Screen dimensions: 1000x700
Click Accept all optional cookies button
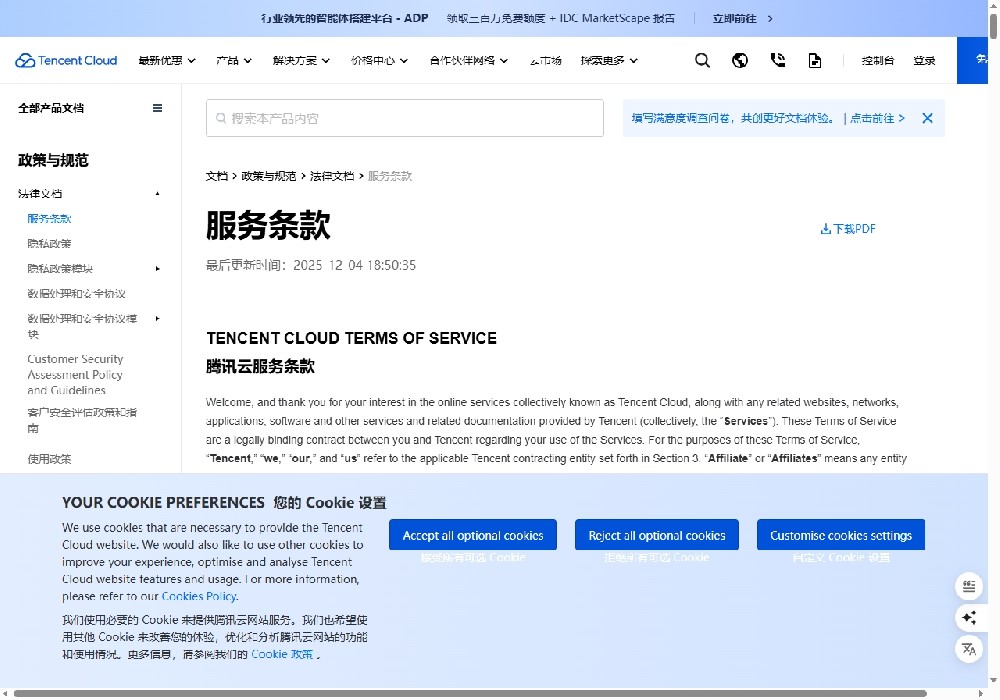473,535
